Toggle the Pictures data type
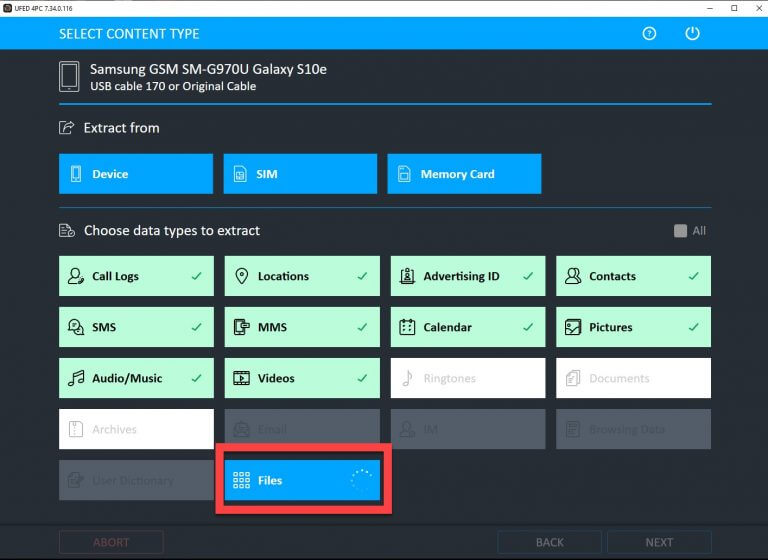The image size is (768, 560). (x=633, y=327)
